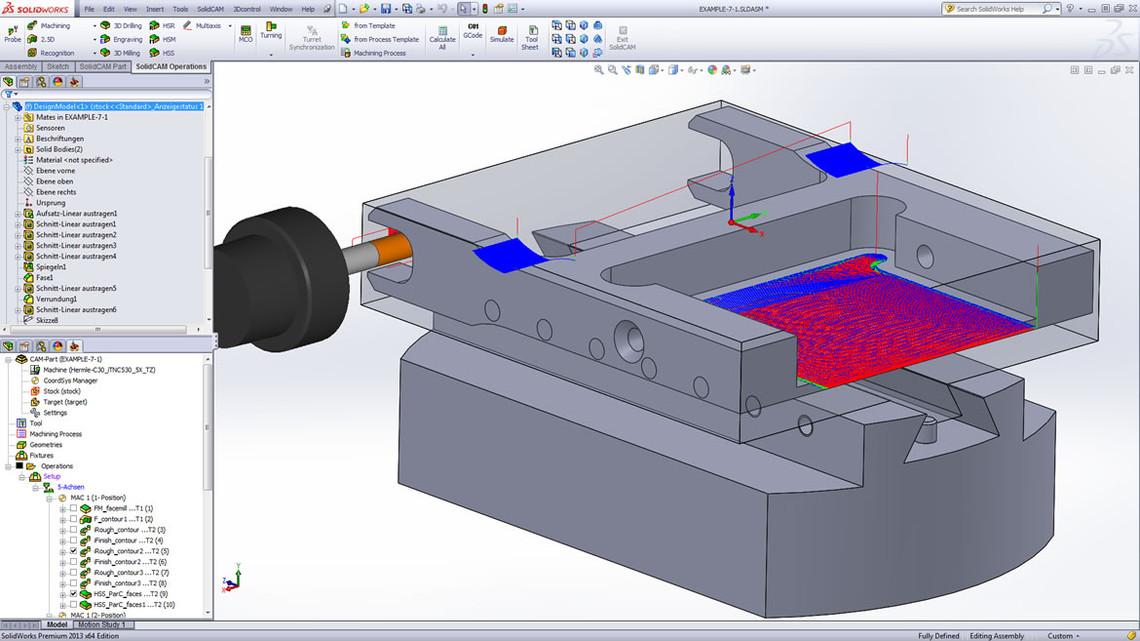Tick the iRough_contour3 T2 (7) checkbox
The height and width of the screenshot is (641, 1140).
pos(73,573)
